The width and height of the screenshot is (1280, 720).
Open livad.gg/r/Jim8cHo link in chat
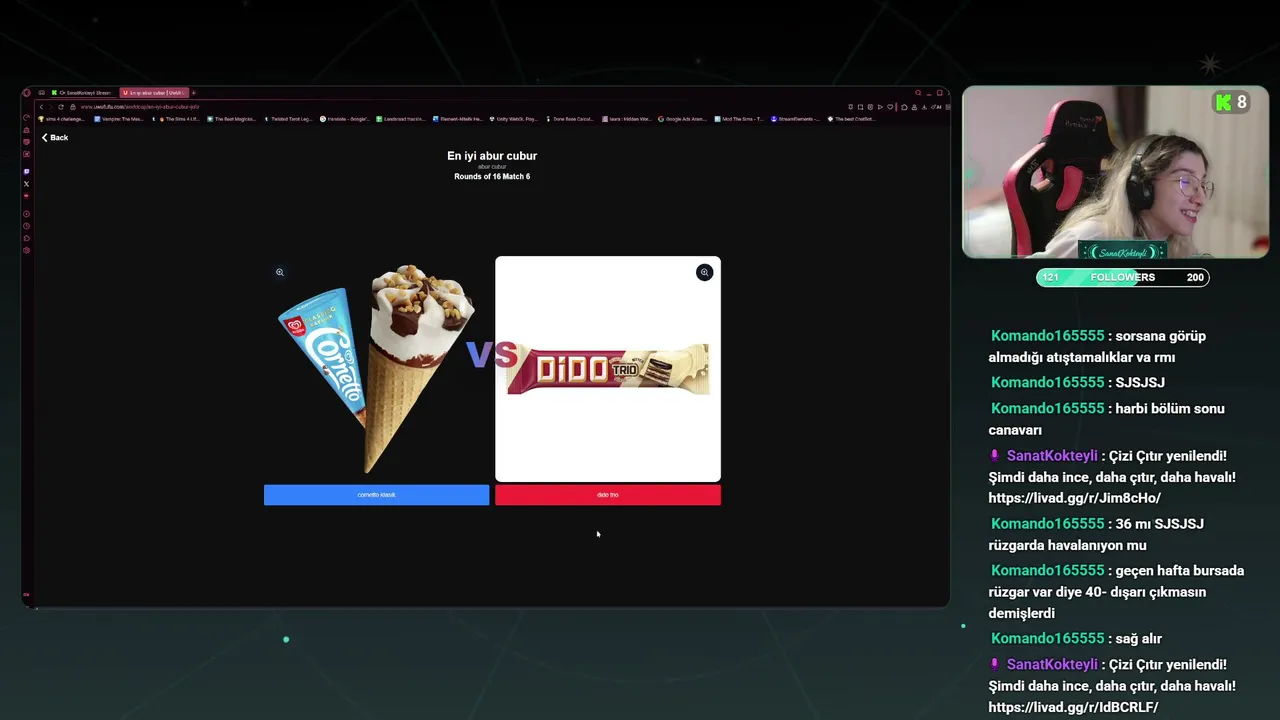tap(1074, 498)
